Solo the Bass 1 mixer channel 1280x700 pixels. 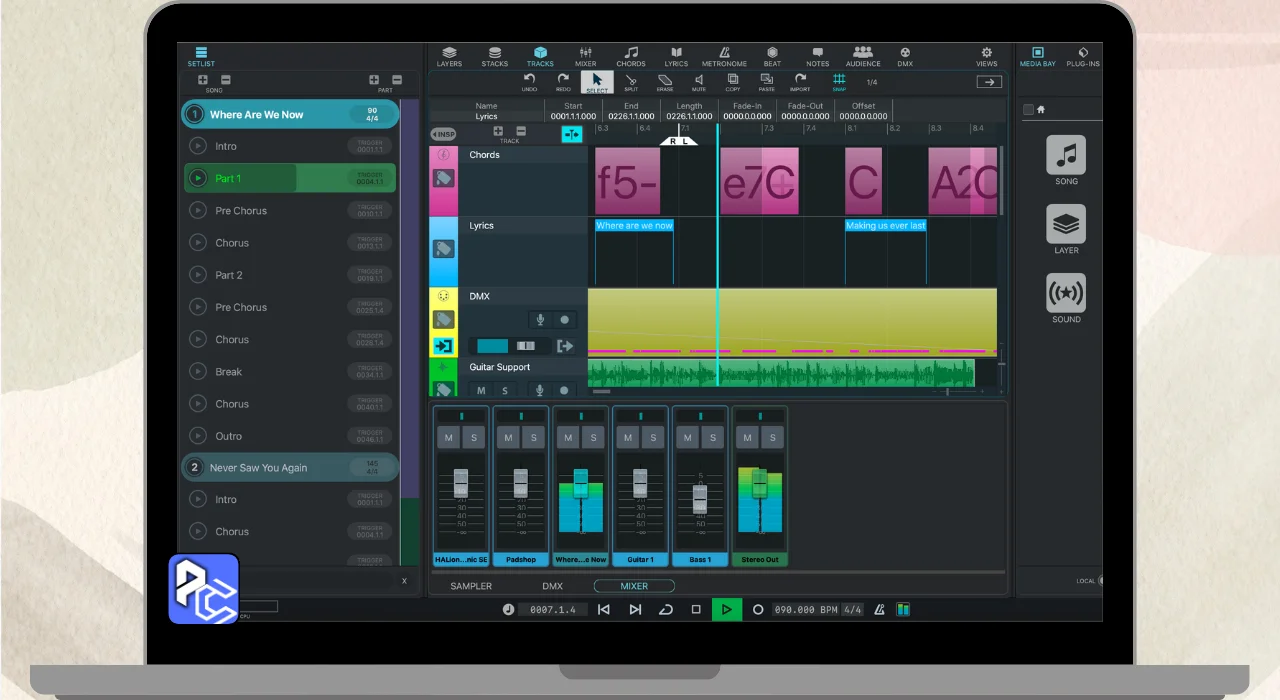[x=713, y=438]
